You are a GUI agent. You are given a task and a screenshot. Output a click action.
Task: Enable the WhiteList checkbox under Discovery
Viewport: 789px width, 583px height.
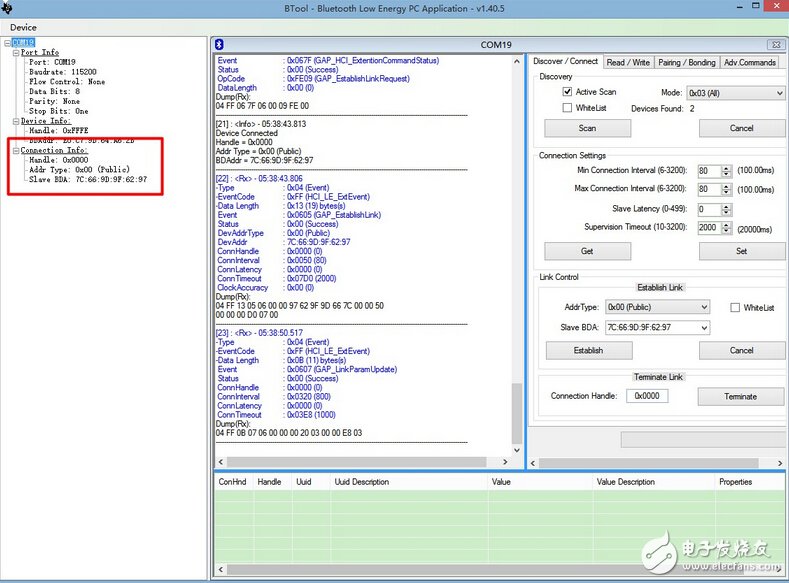click(568, 108)
